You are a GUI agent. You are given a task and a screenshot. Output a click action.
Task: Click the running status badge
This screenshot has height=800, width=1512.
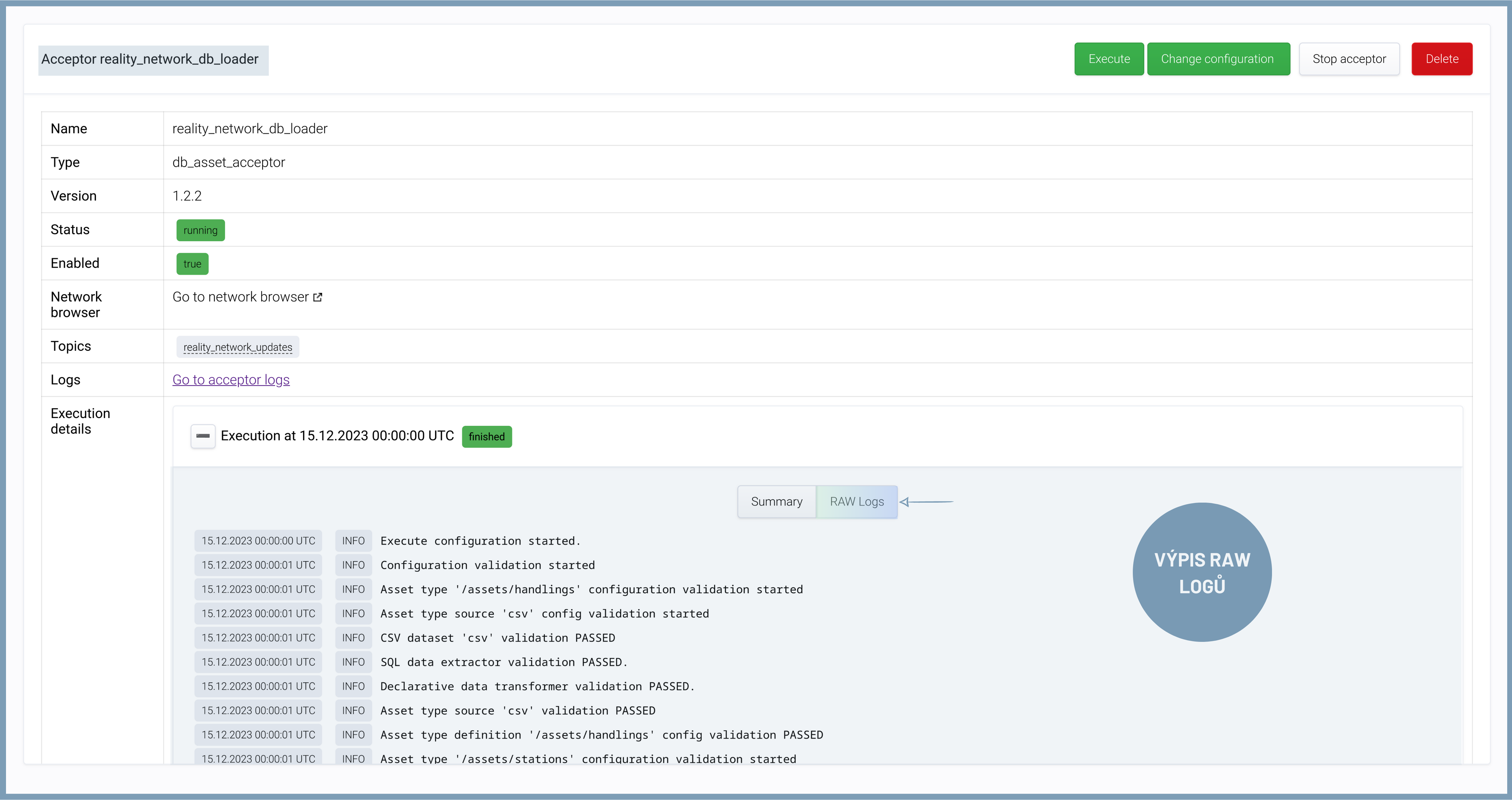pyautogui.click(x=200, y=230)
